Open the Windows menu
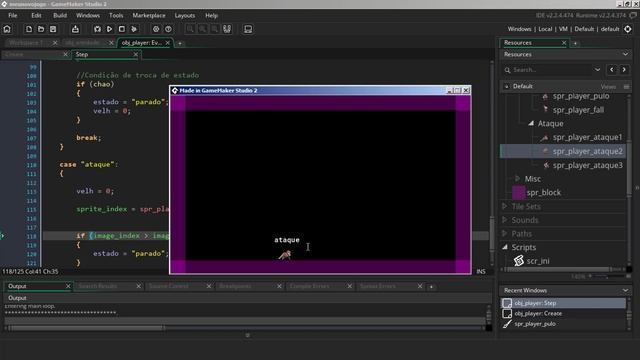The width and height of the screenshot is (640, 360). coord(88,15)
